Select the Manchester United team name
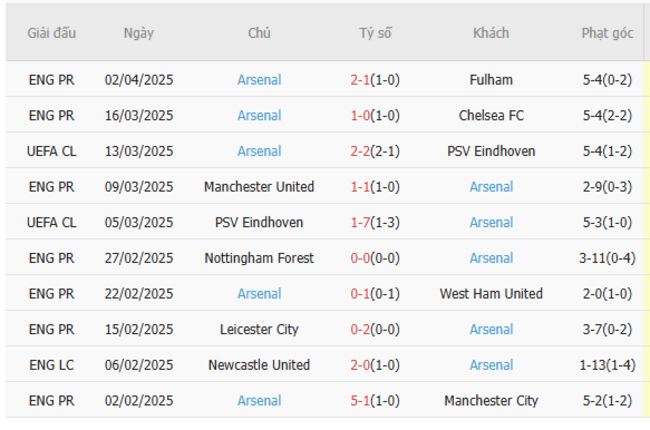Screen dimensions: 650x430 [x=259, y=187]
